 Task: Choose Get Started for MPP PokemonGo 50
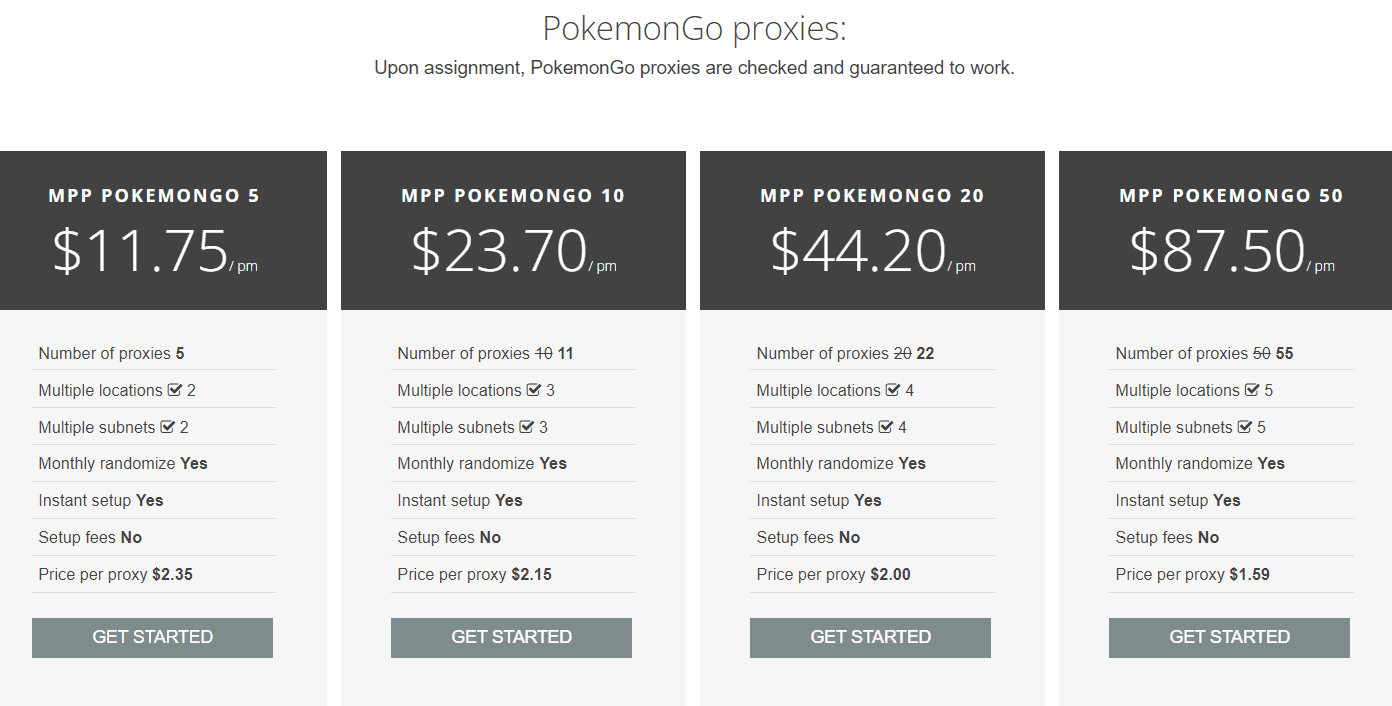click(1229, 637)
